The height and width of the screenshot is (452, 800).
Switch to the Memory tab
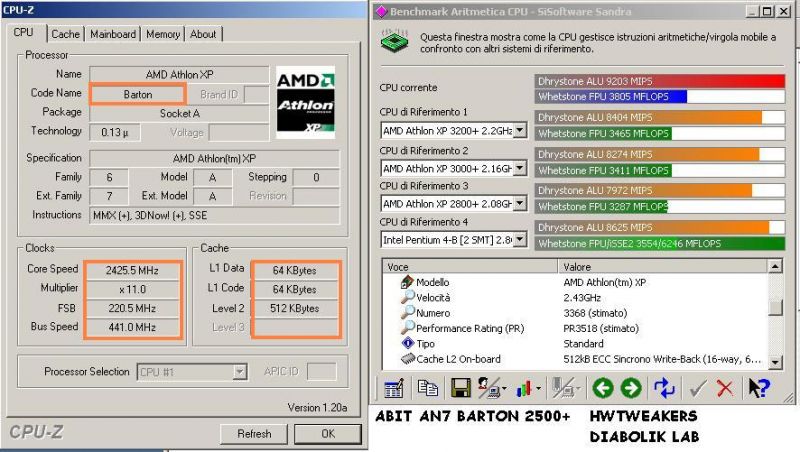pos(163,34)
